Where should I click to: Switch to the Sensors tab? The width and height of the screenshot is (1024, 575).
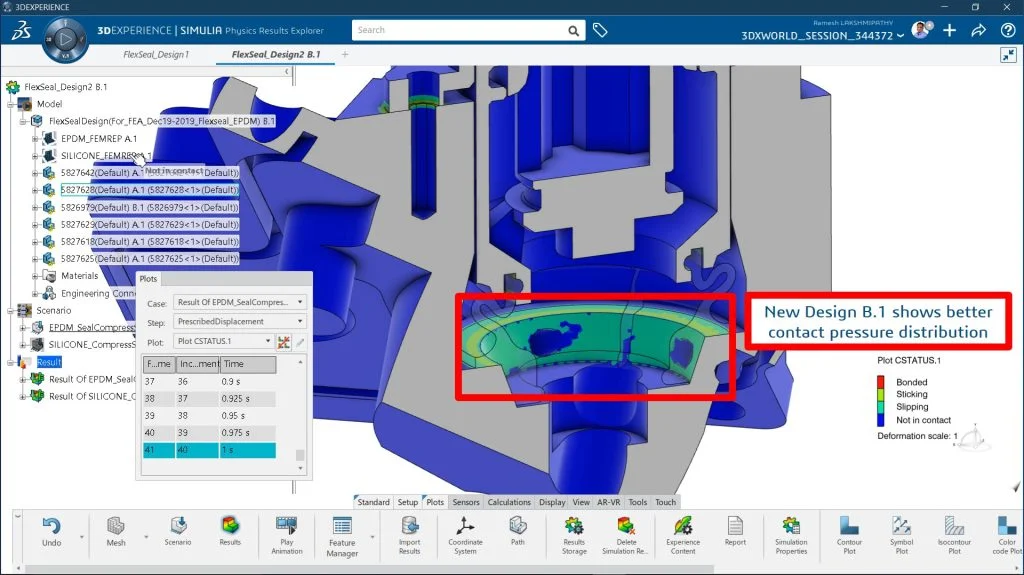(x=465, y=502)
